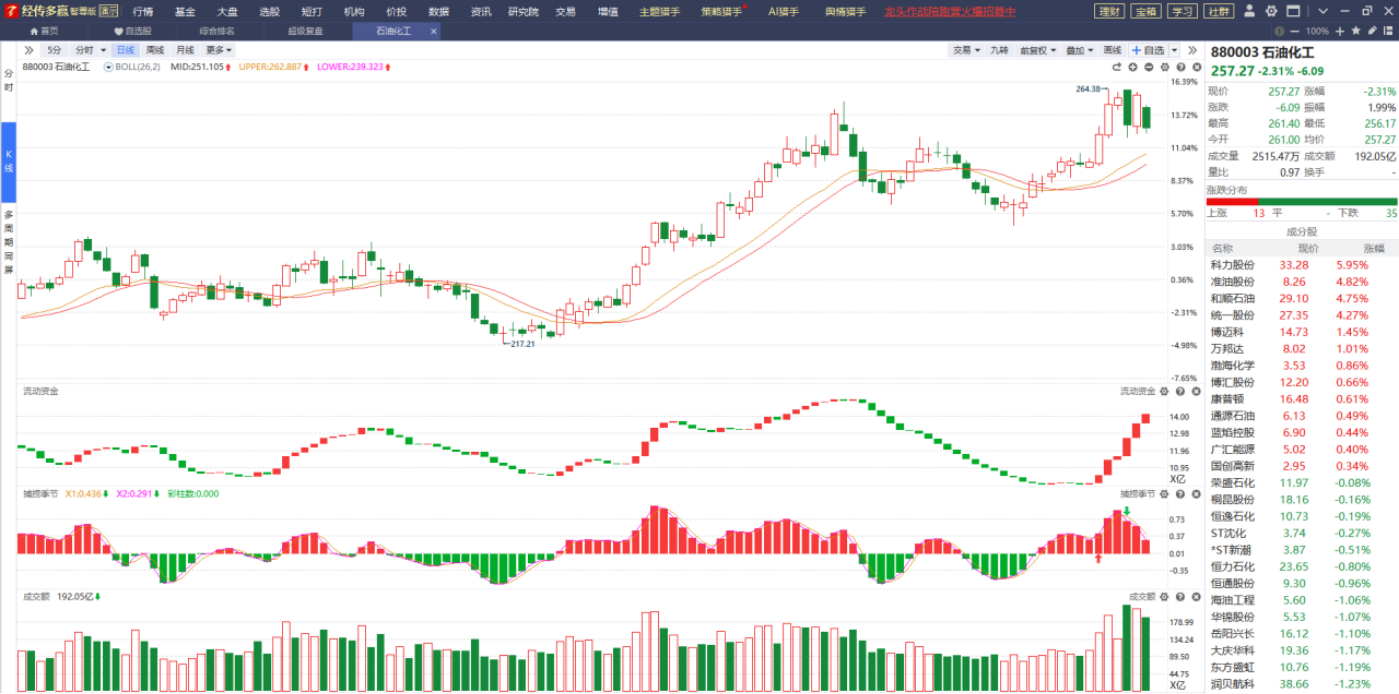Zoom out the K-line chart with minus icon
Screen dimensions: 1399x694
tap(1149, 67)
